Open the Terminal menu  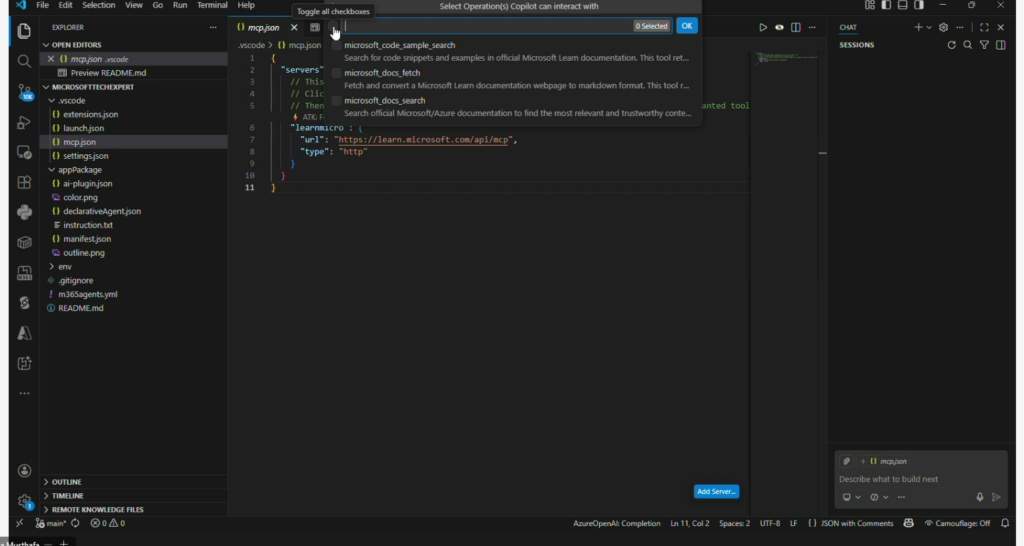212,5
